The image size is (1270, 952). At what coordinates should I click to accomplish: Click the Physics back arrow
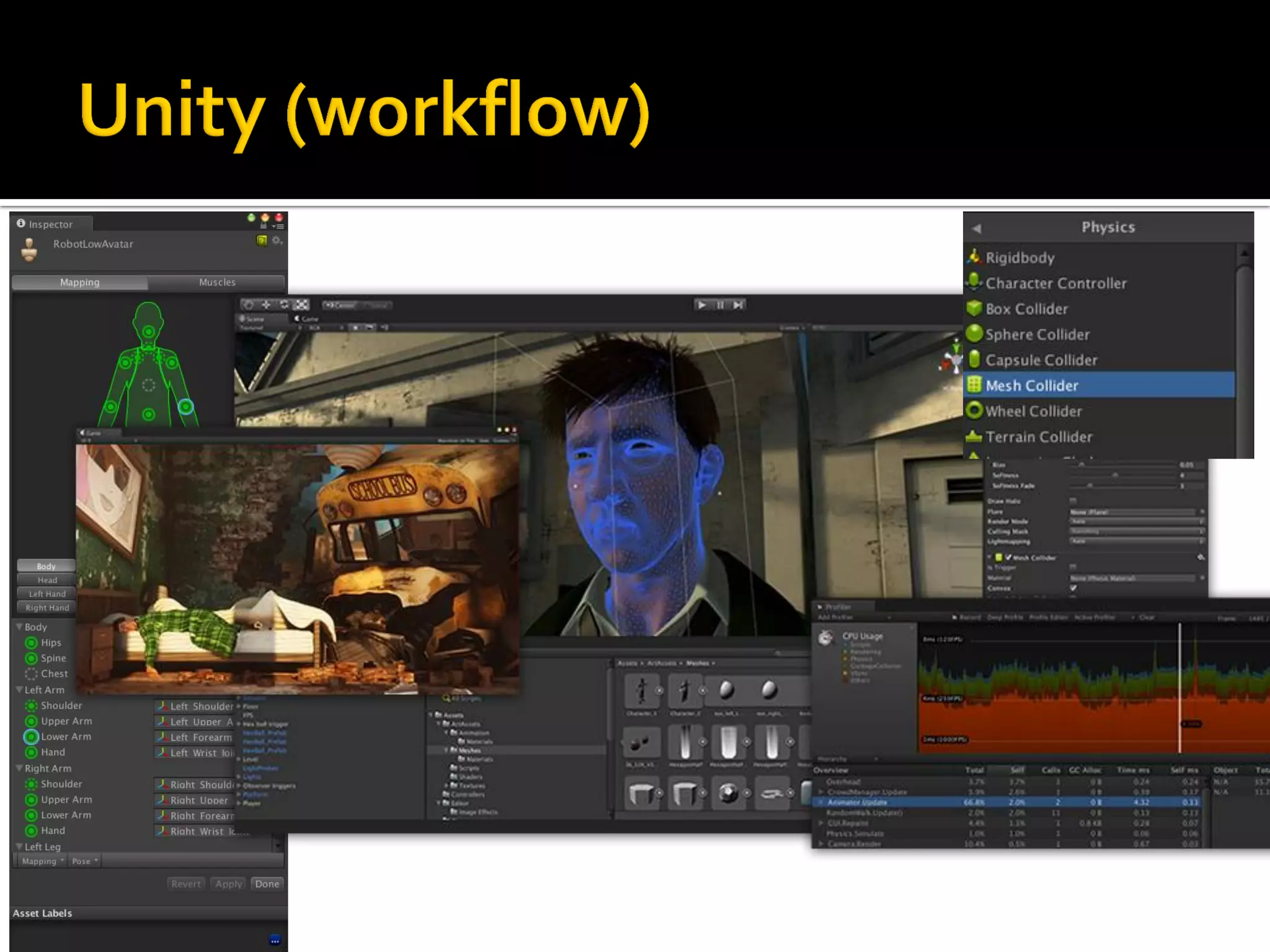[x=977, y=228]
